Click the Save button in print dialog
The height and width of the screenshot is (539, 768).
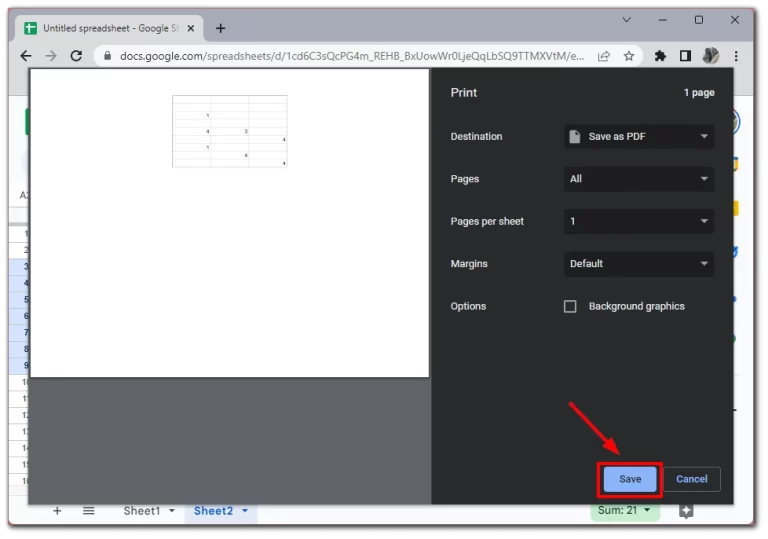630,479
